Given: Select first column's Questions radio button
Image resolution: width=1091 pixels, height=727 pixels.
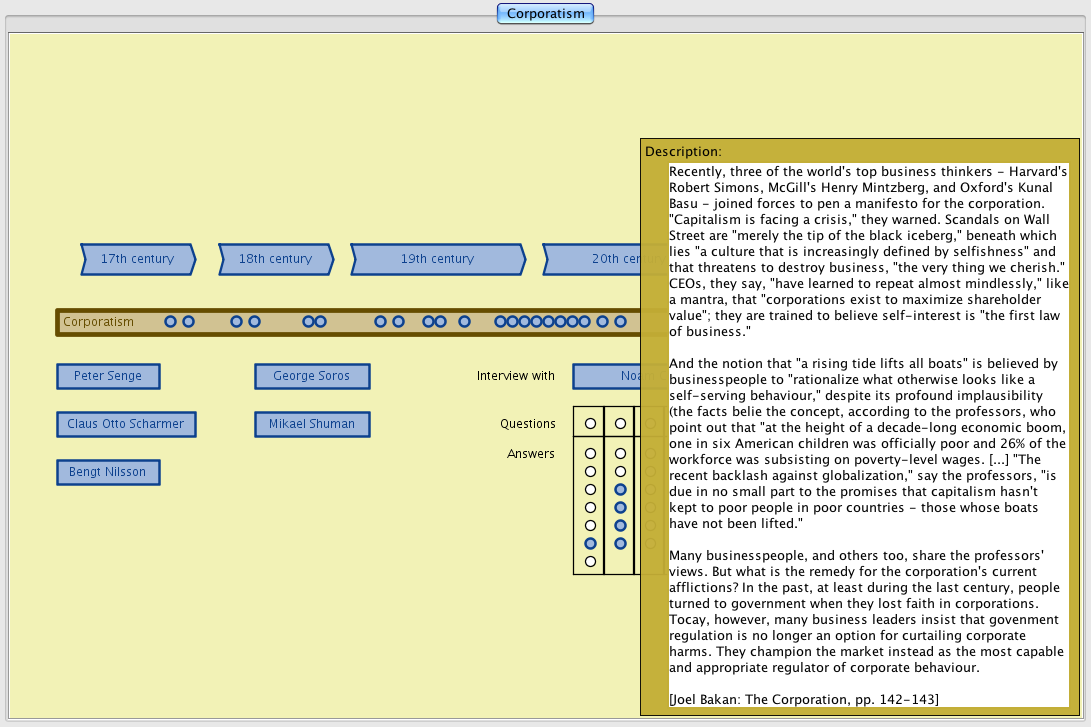Looking at the screenshot, I should coord(590,424).
